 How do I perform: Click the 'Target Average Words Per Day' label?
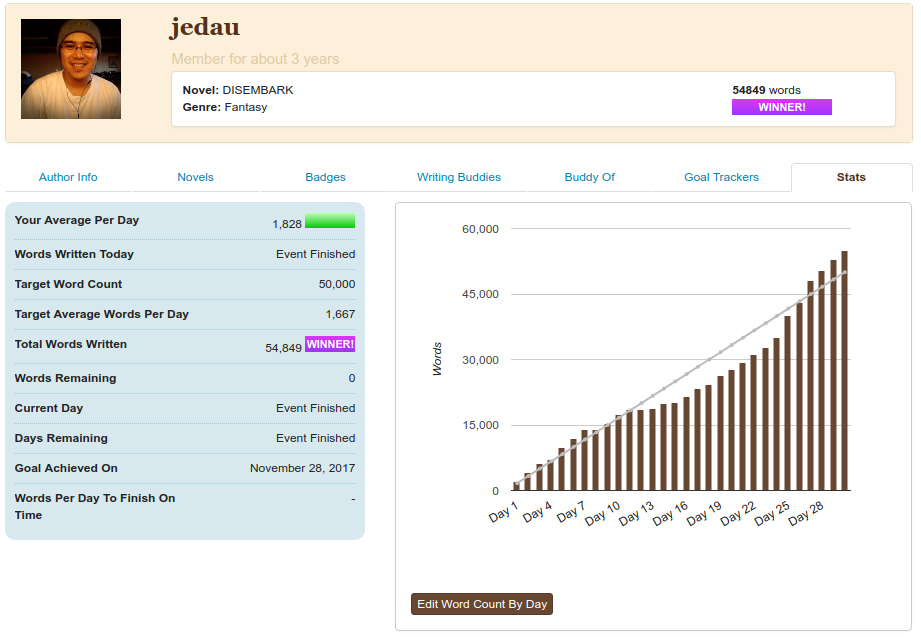(x=102, y=314)
